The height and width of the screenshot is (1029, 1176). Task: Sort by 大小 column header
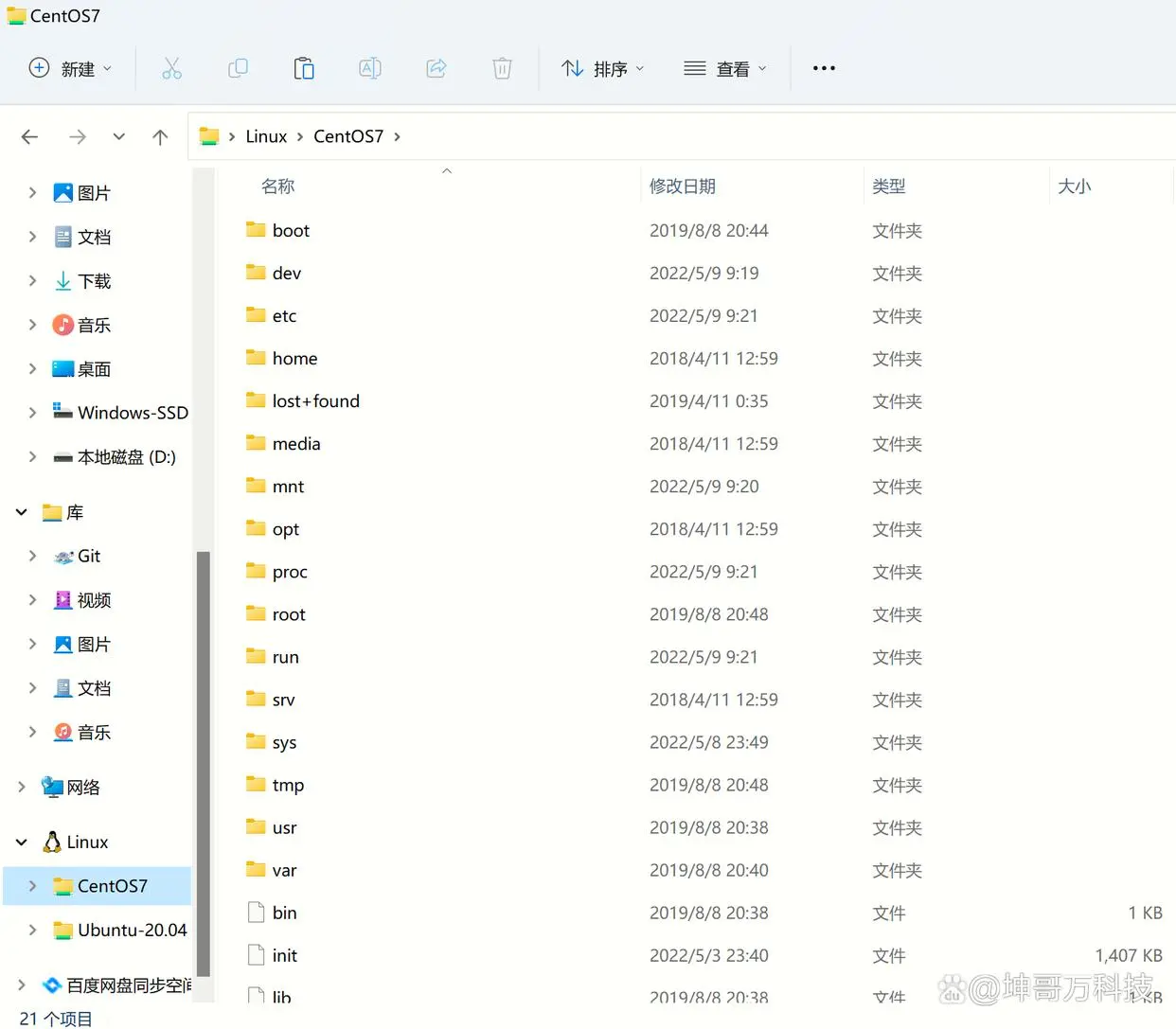coord(1075,186)
